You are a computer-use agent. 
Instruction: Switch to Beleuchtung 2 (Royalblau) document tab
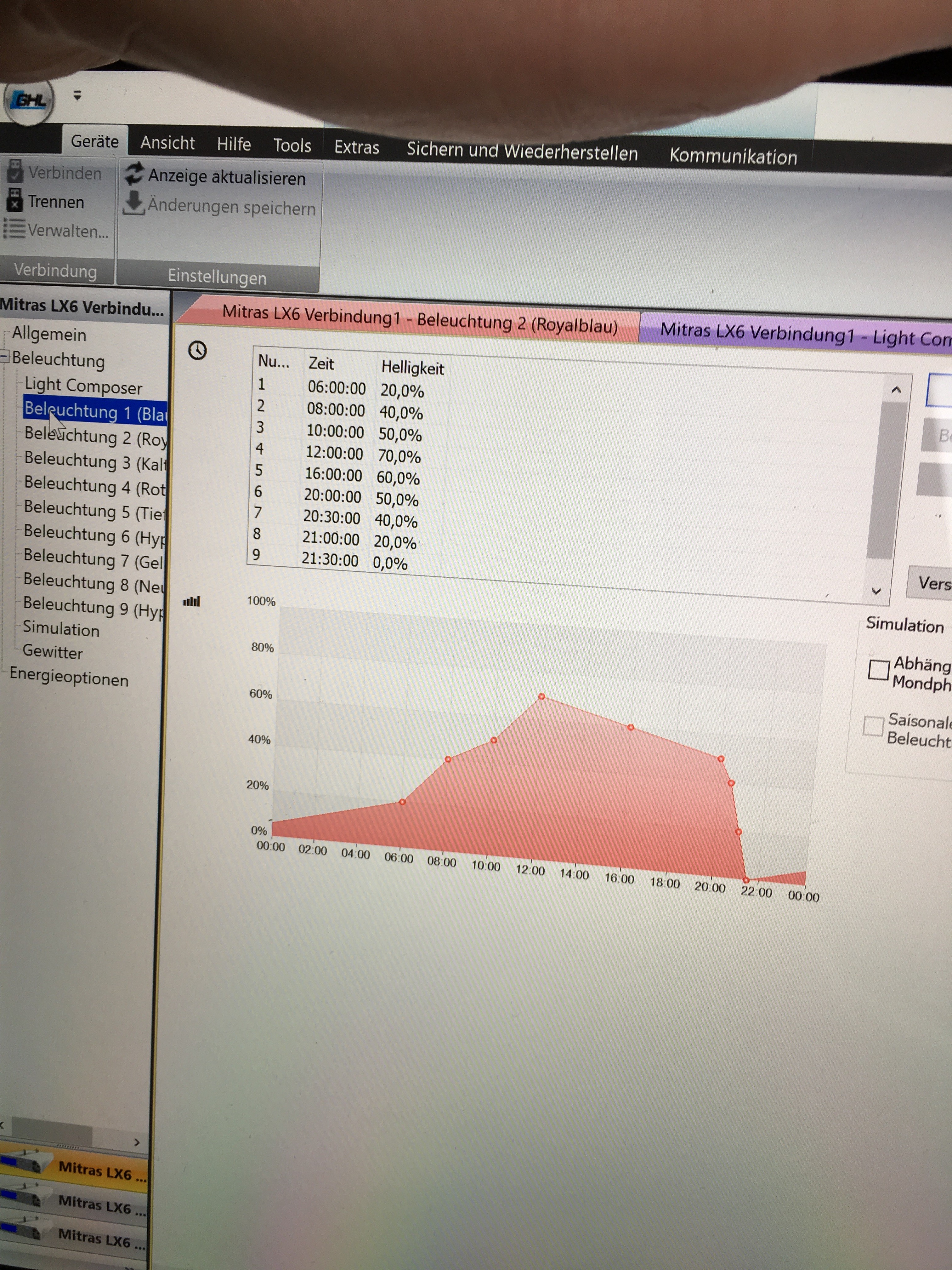click(419, 319)
